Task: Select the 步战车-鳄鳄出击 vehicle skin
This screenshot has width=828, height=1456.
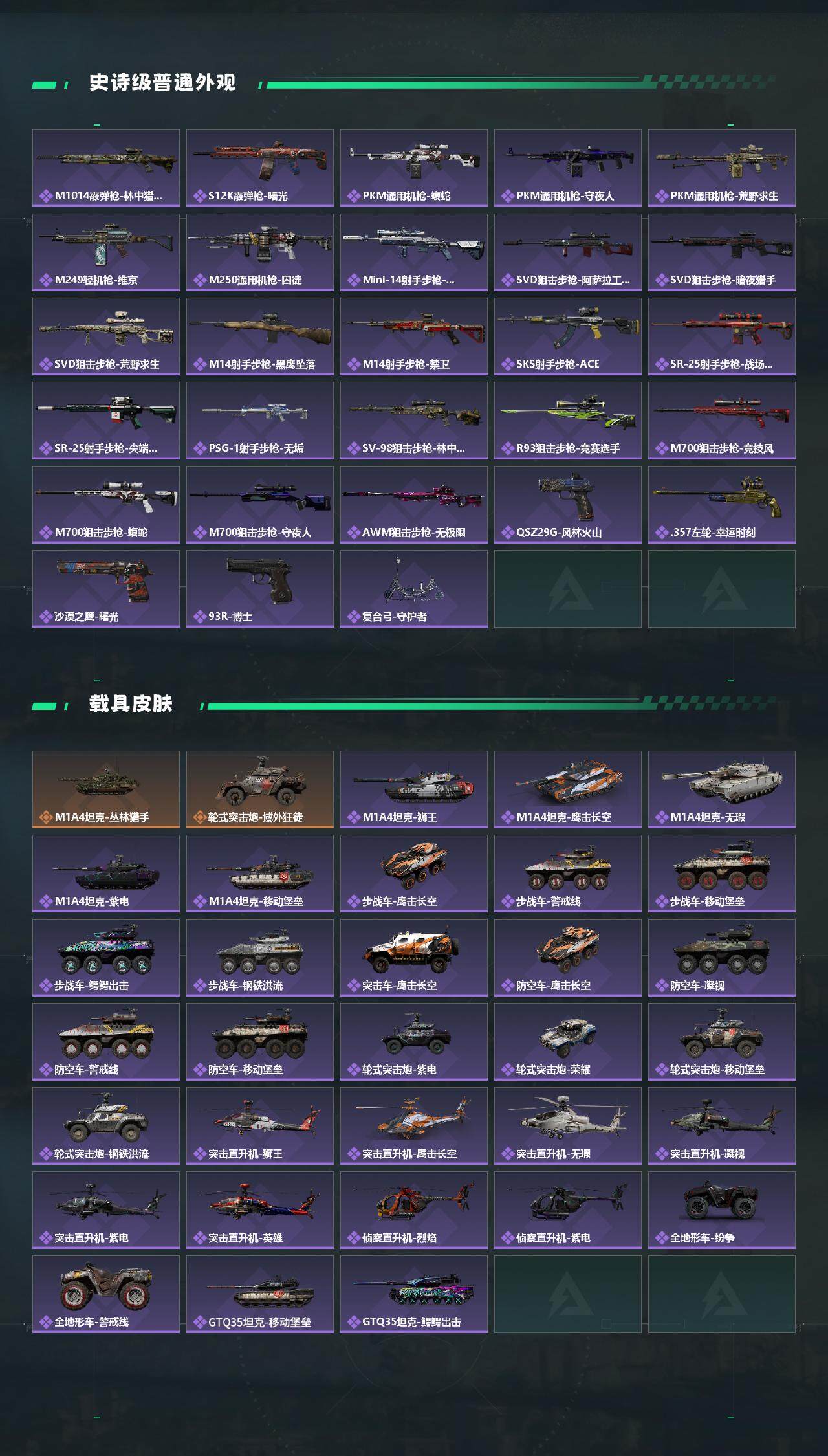Action: pos(106,958)
